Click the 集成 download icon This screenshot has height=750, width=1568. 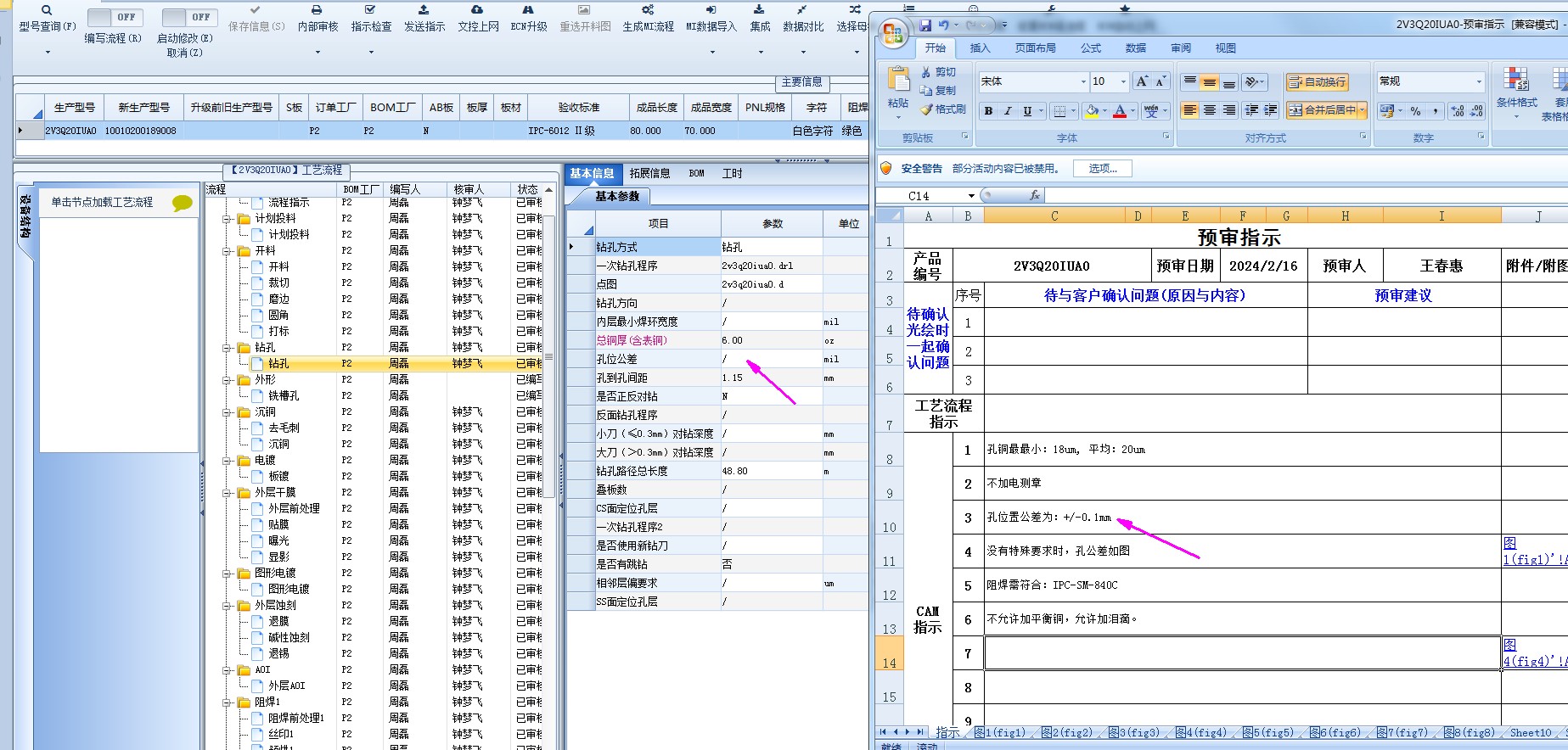[760, 10]
